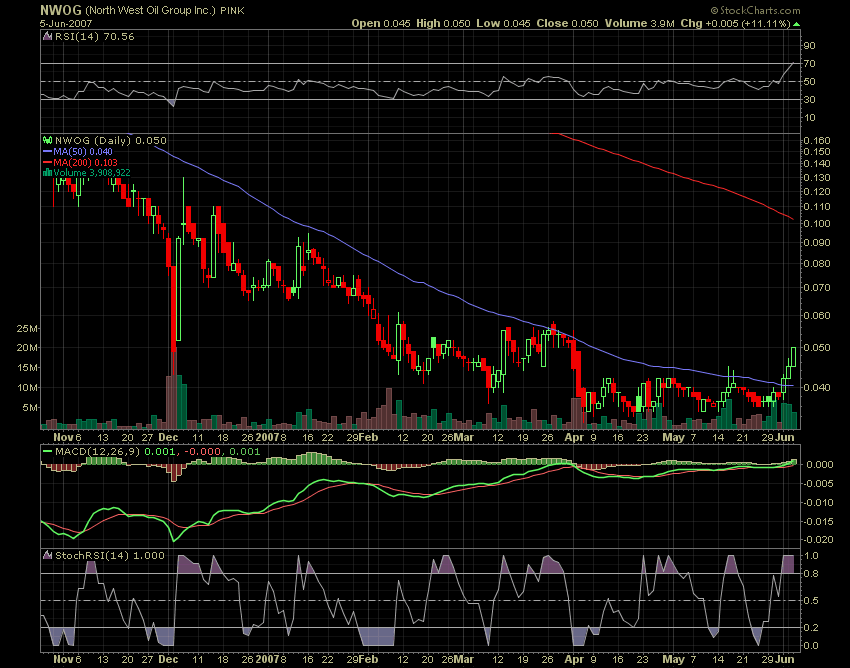Click the -0.005 MACD axis label

(x=819, y=483)
